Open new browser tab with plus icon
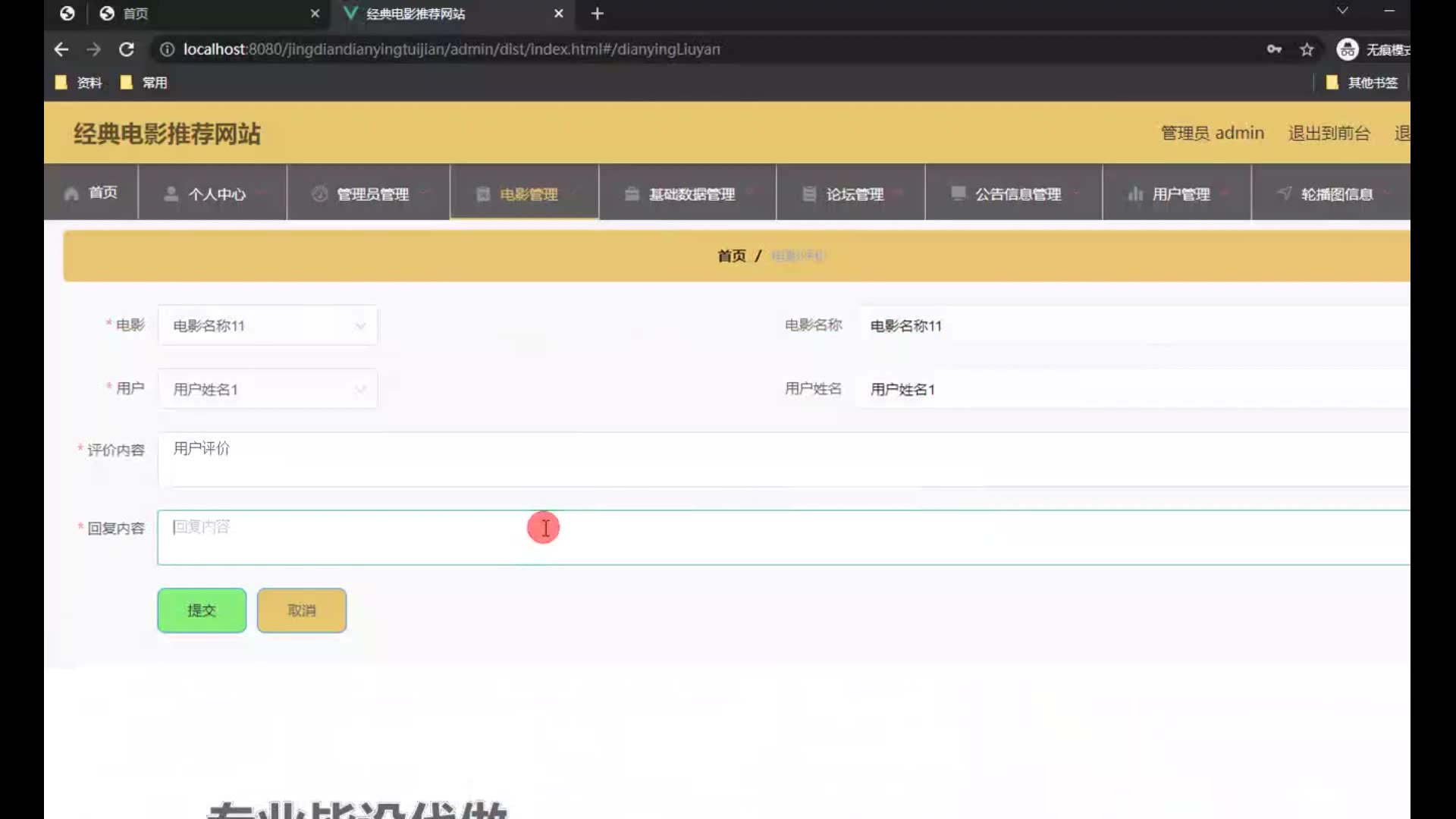 tap(598, 14)
